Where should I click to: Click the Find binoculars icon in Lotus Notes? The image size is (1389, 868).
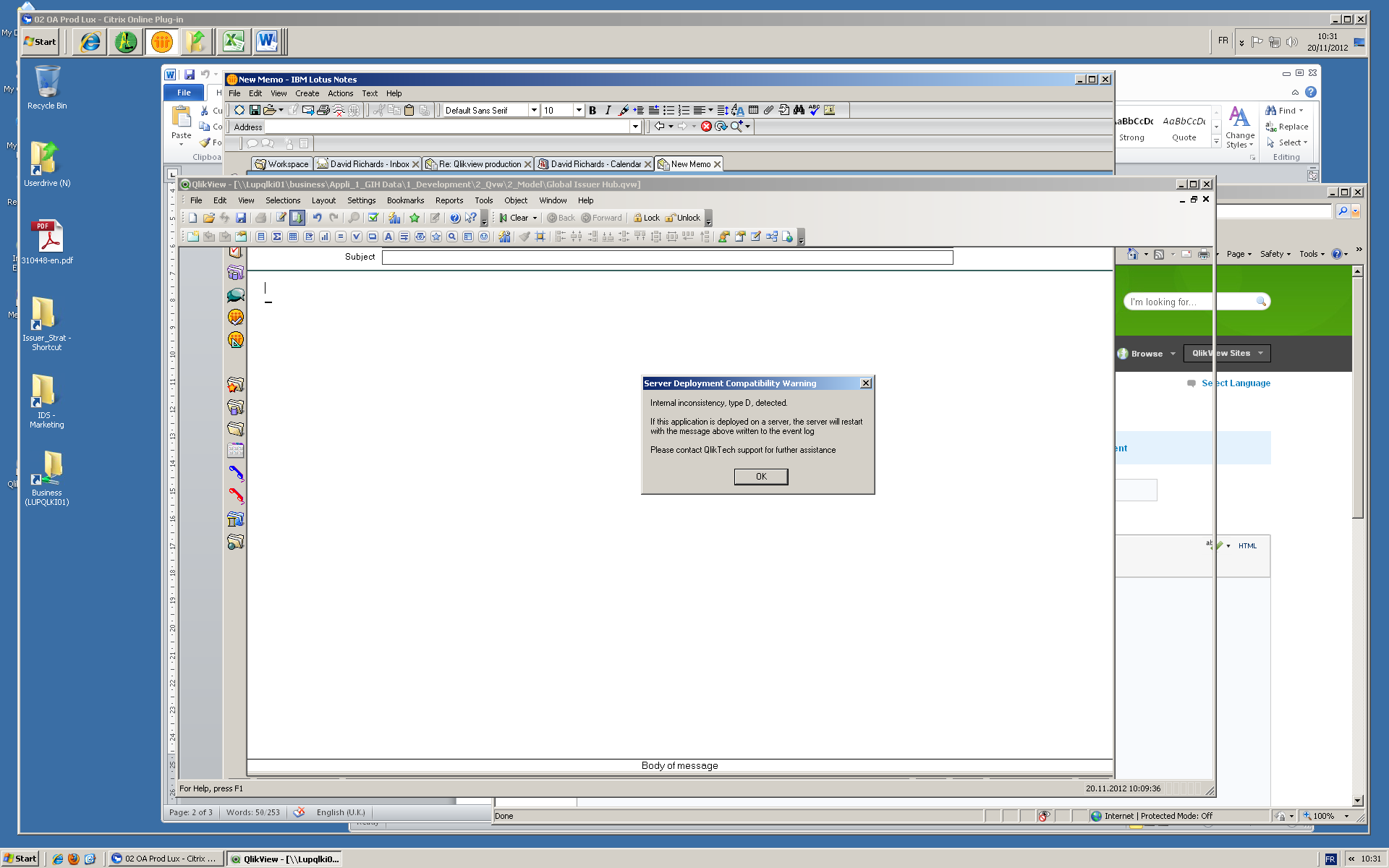(799, 110)
